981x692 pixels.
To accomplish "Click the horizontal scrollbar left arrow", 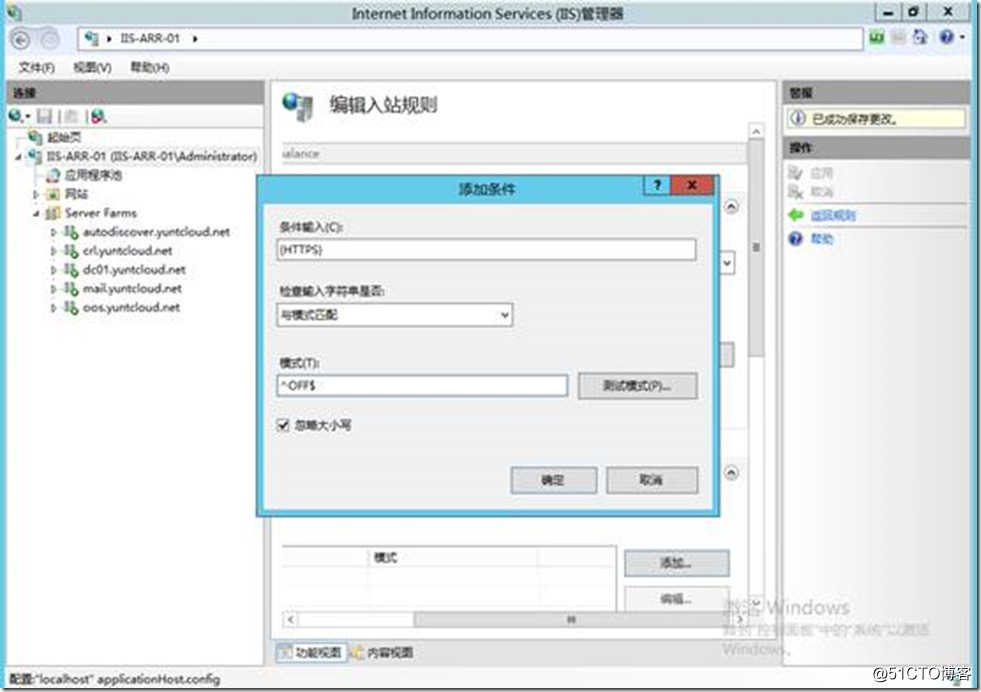I will coord(290,619).
